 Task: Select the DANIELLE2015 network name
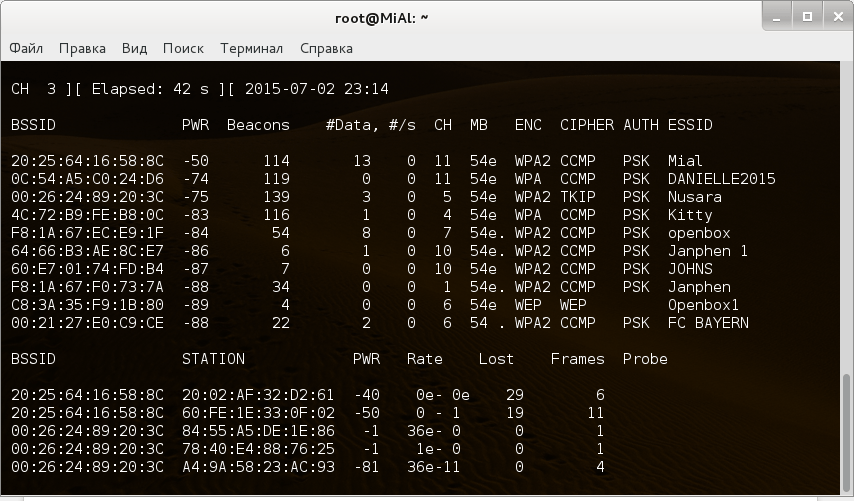(721, 179)
